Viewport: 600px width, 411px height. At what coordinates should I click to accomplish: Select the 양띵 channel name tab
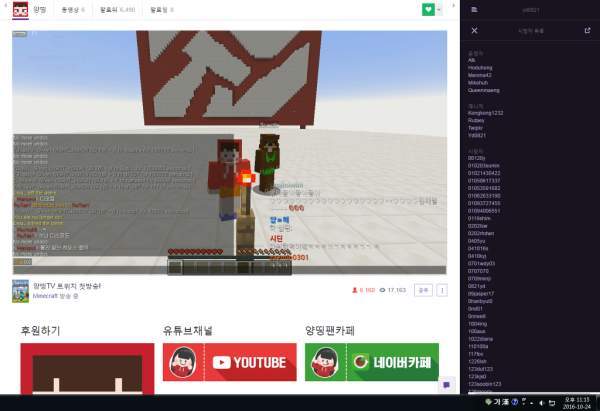[x=40, y=10]
